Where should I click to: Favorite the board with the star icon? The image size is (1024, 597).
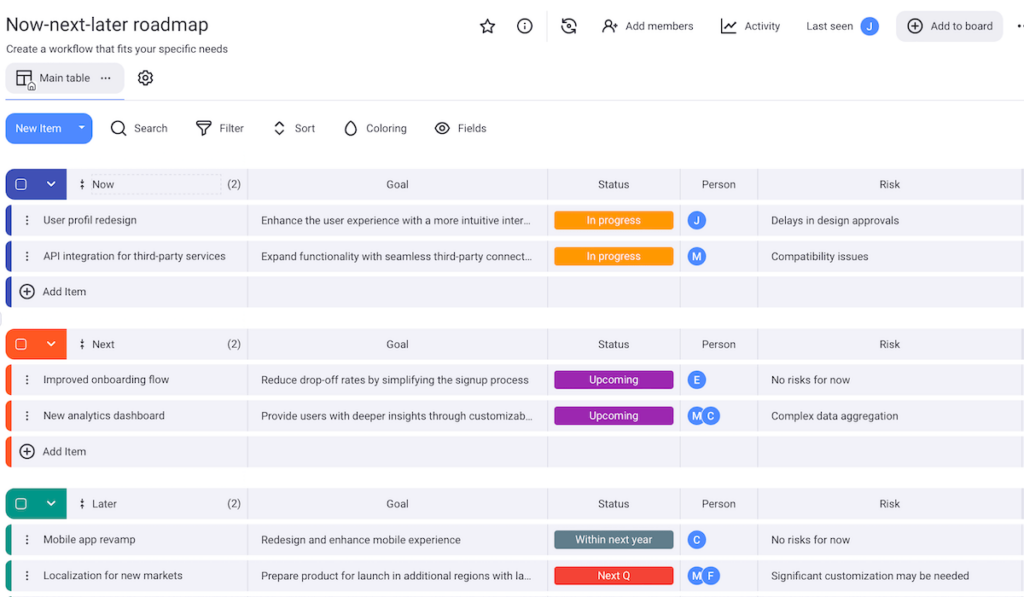tap(487, 27)
